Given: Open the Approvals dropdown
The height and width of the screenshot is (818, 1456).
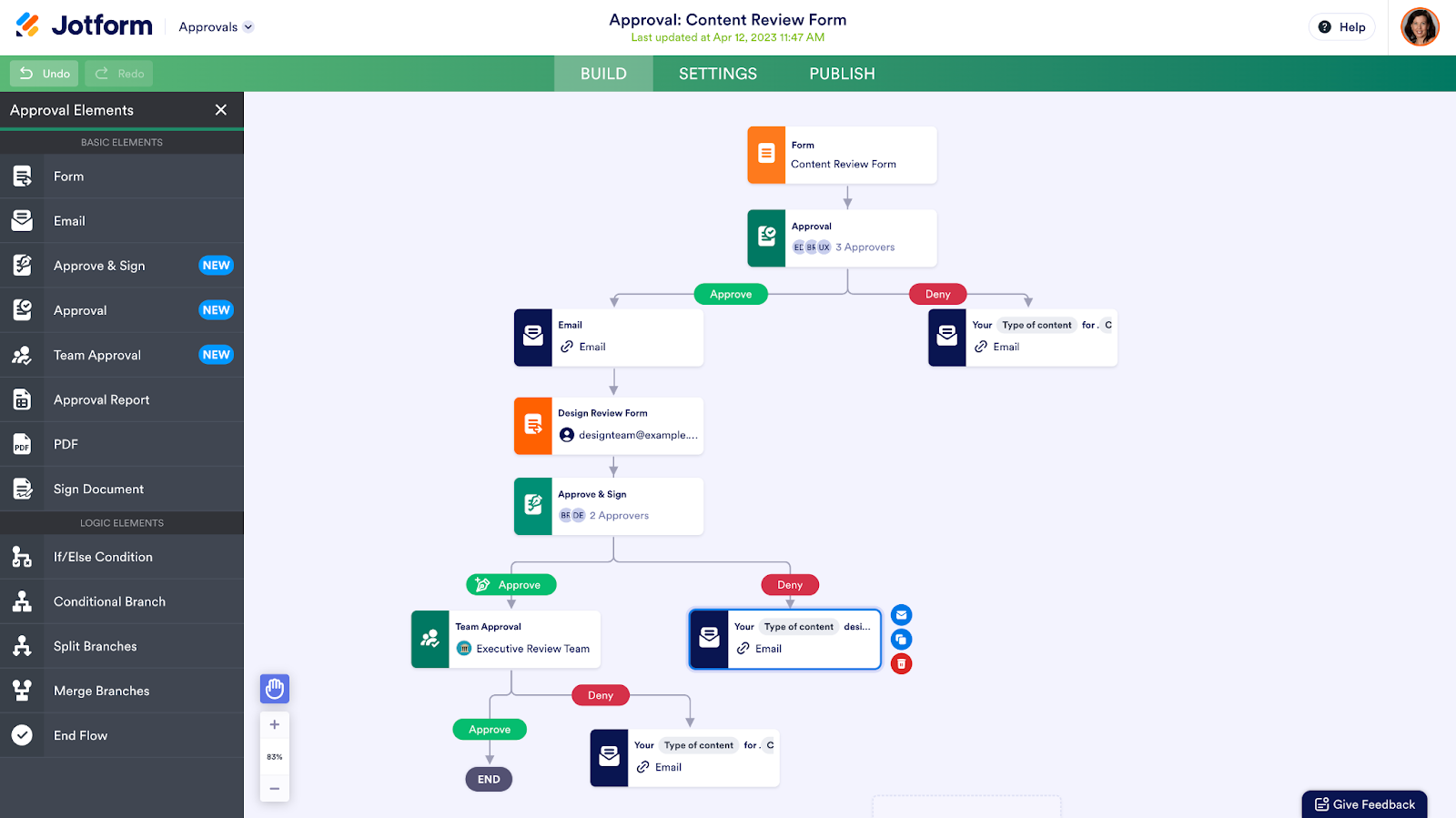Looking at the screenshot, I should click(216, 27).
